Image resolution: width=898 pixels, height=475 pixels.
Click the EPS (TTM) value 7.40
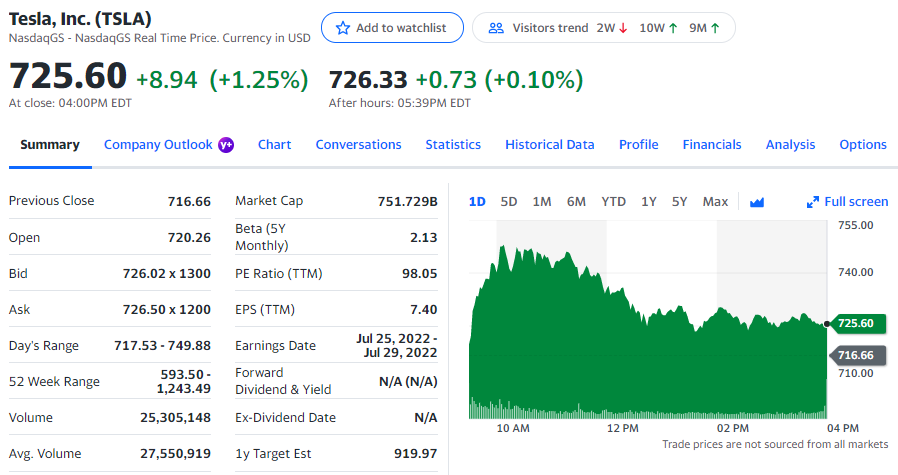tap(424, 310)
